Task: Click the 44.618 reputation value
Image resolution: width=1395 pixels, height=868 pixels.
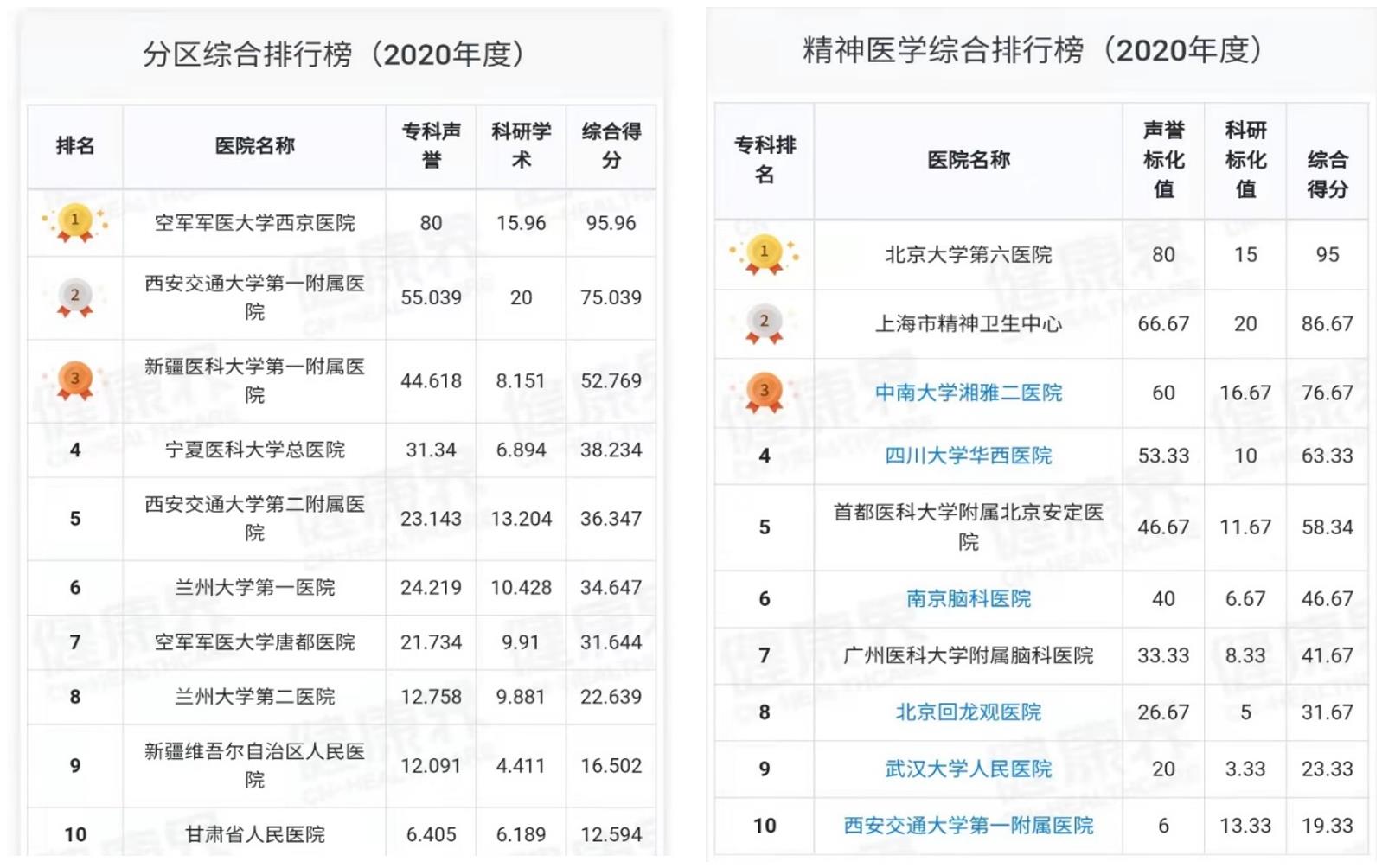Action: [x=432, y=381]
